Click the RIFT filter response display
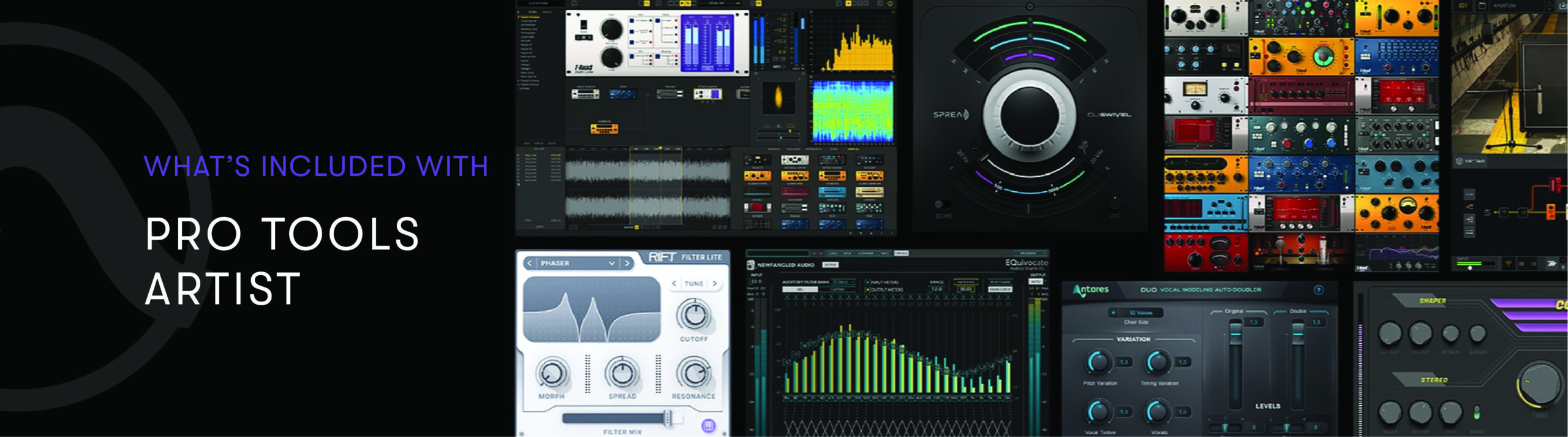Screen dimensions: 1568x437 pos(591,309)
